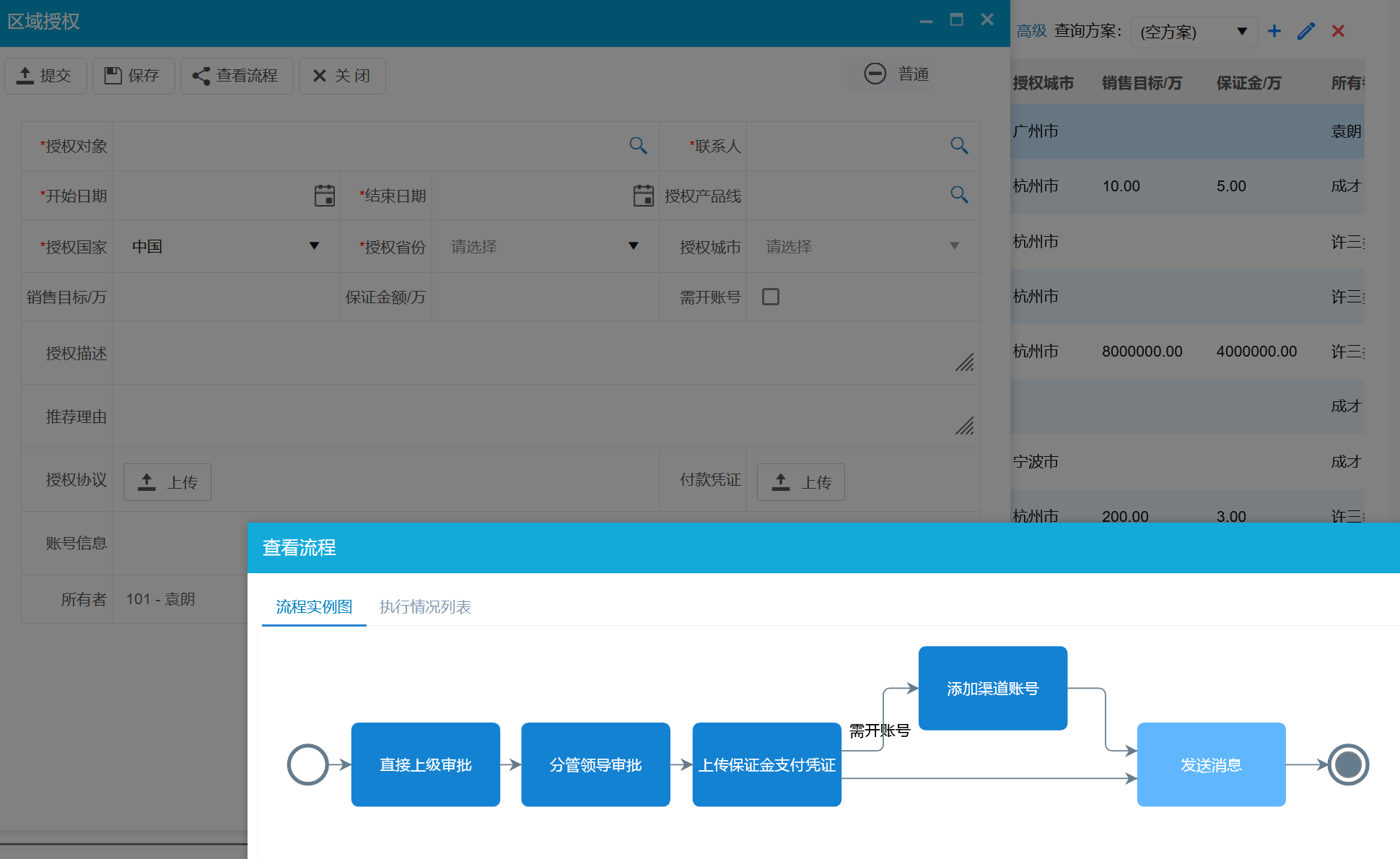Viewport: 1400px width, 859px height.
Task: Upload a file for 授权协议
Action: (167, 482)
